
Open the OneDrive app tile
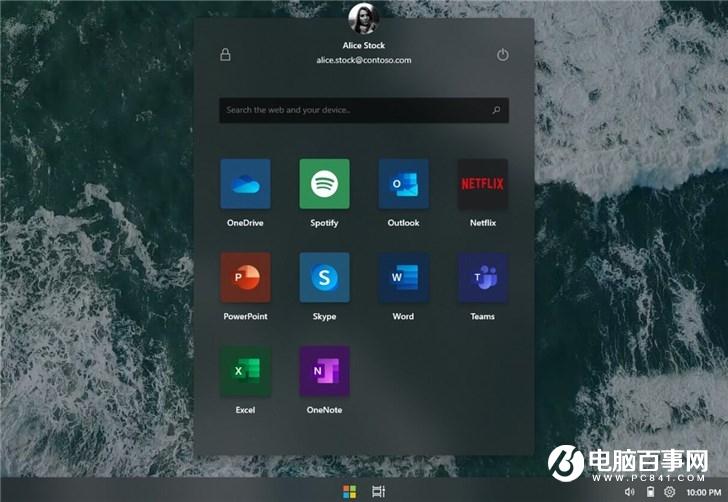click(245, 184)
